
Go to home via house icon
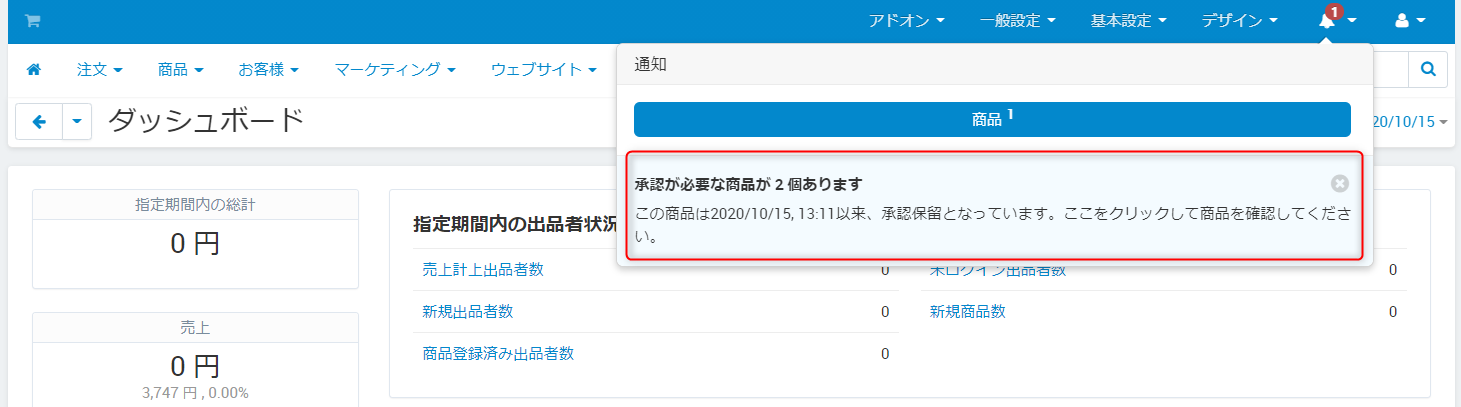pos(33,70)
